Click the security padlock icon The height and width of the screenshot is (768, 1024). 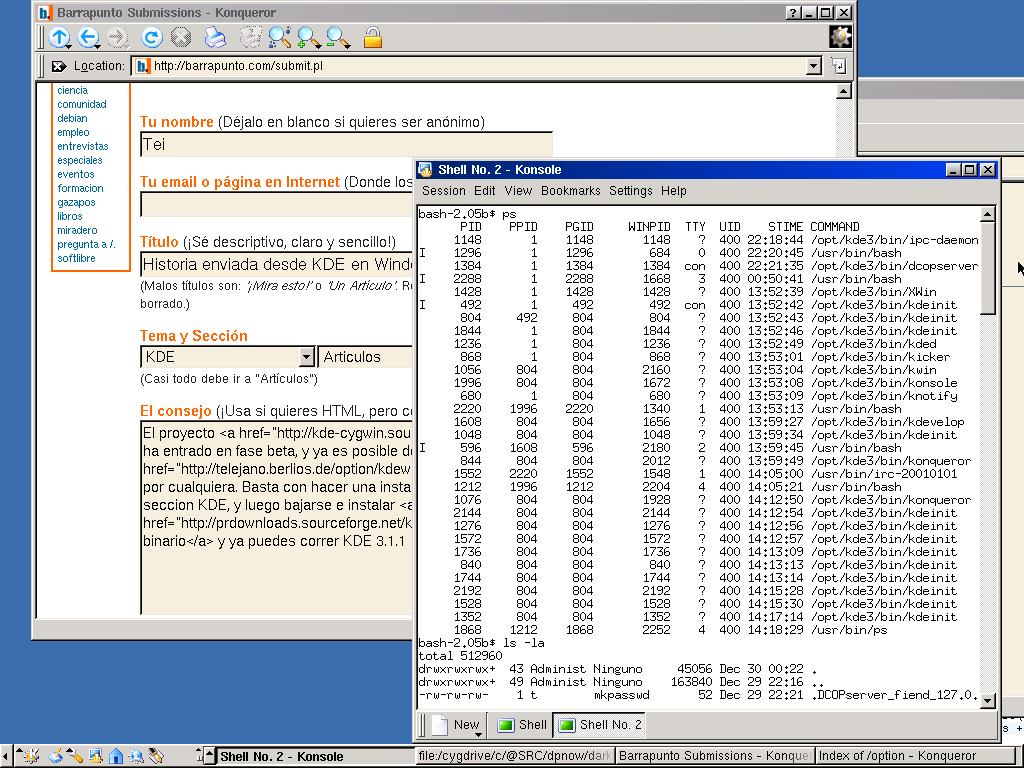pos(372,37)
